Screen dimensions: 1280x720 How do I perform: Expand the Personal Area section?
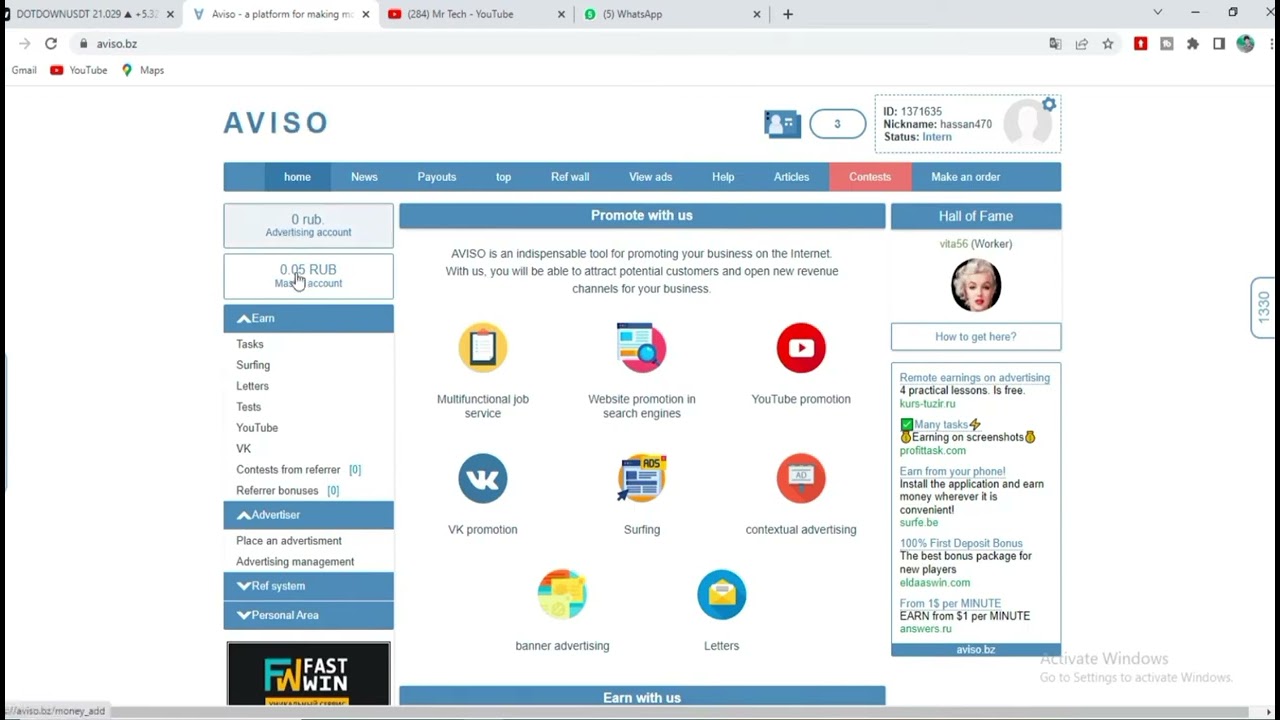[x=308, y=615]
